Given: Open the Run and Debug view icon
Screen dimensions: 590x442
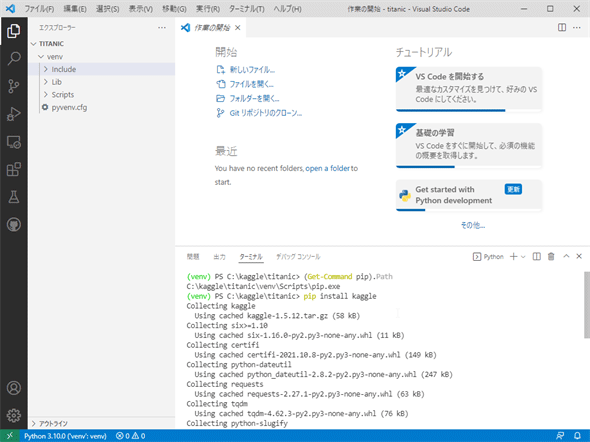Looking at the screenshot, I should click(x=14, y=114).
